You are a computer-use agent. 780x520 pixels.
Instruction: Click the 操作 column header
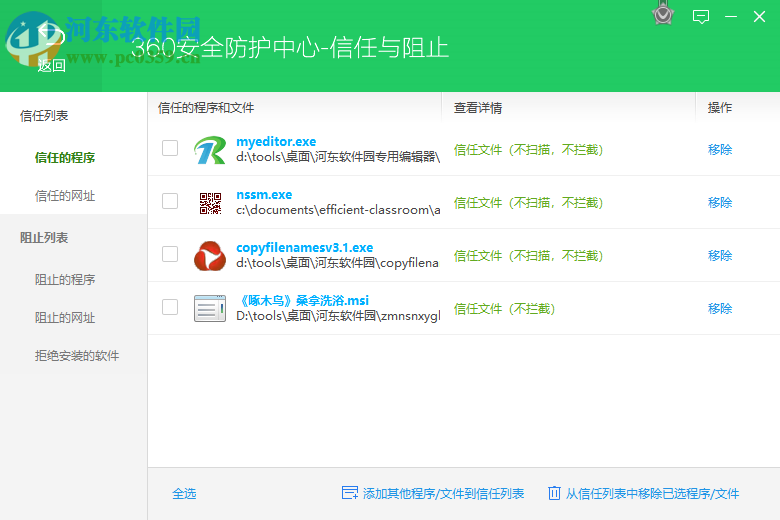click(x=720, y=107)
